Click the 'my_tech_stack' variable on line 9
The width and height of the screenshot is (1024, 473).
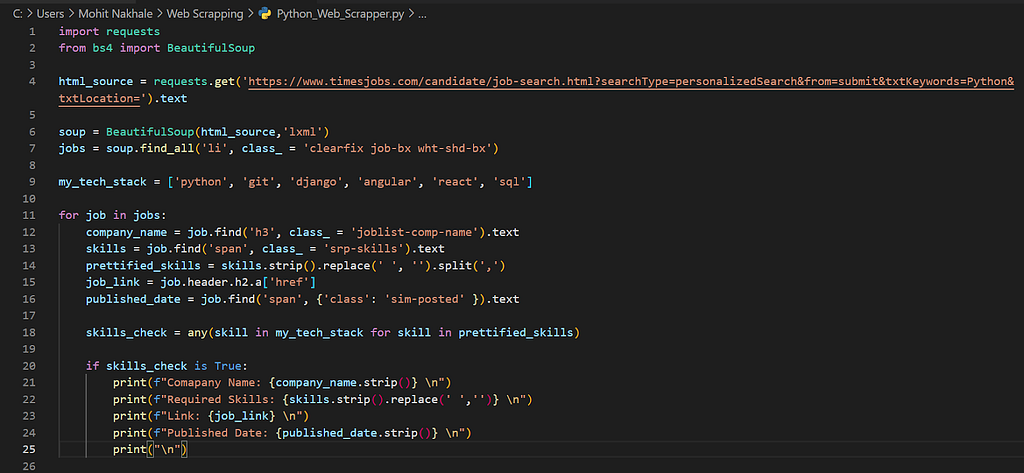[x=103, y=182]
